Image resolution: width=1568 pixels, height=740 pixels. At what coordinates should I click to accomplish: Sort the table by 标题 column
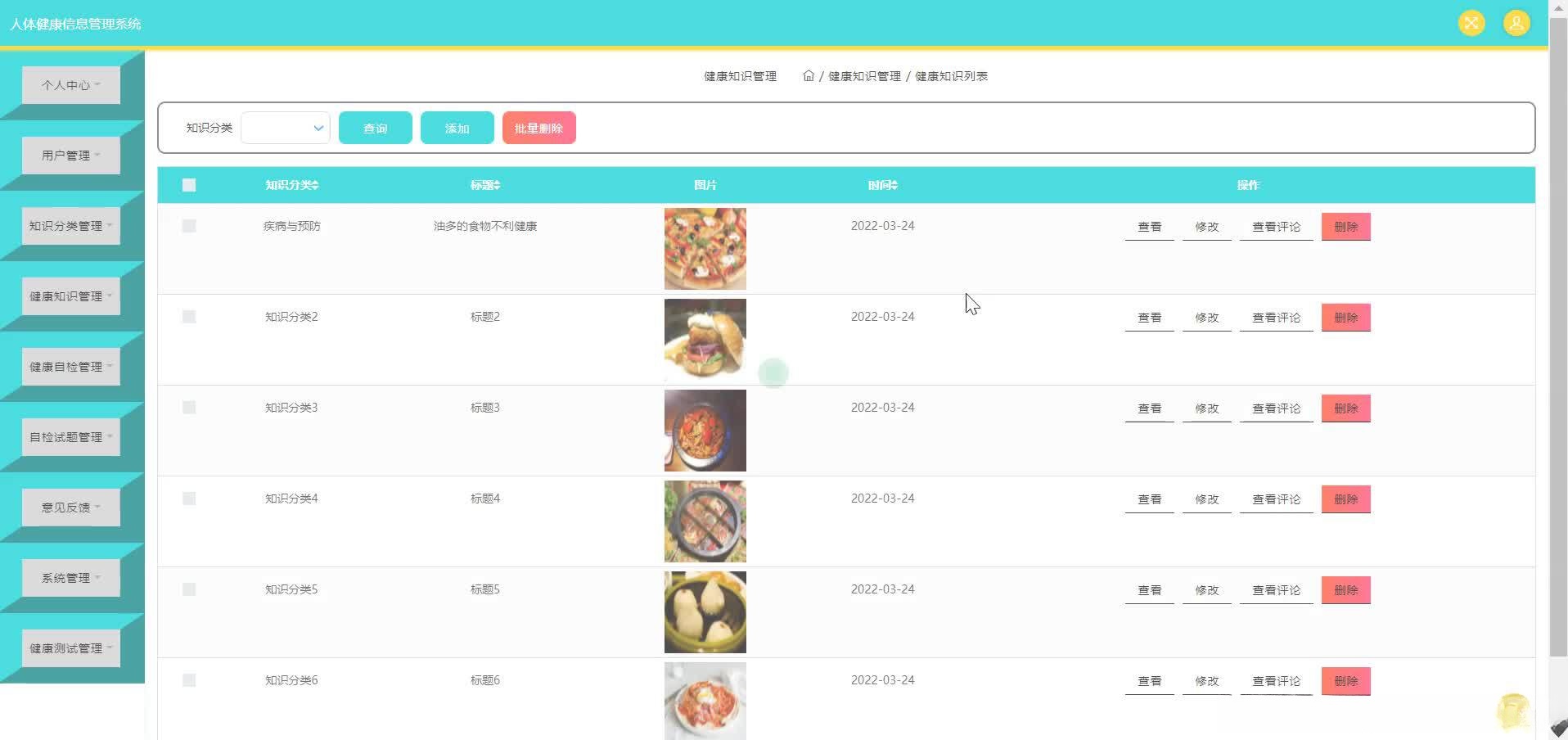(x=484, y=185)
